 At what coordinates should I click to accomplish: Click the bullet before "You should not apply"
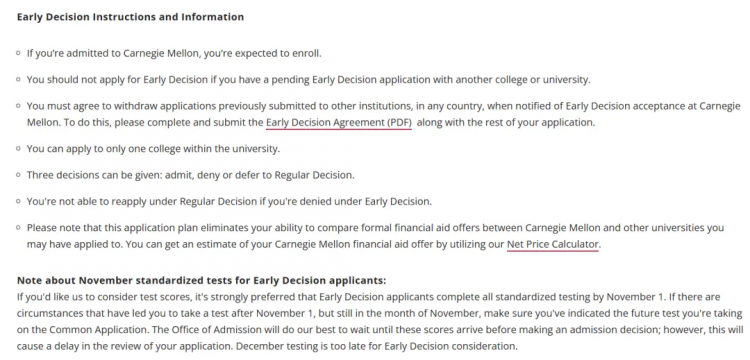click(x=19, y=79)
